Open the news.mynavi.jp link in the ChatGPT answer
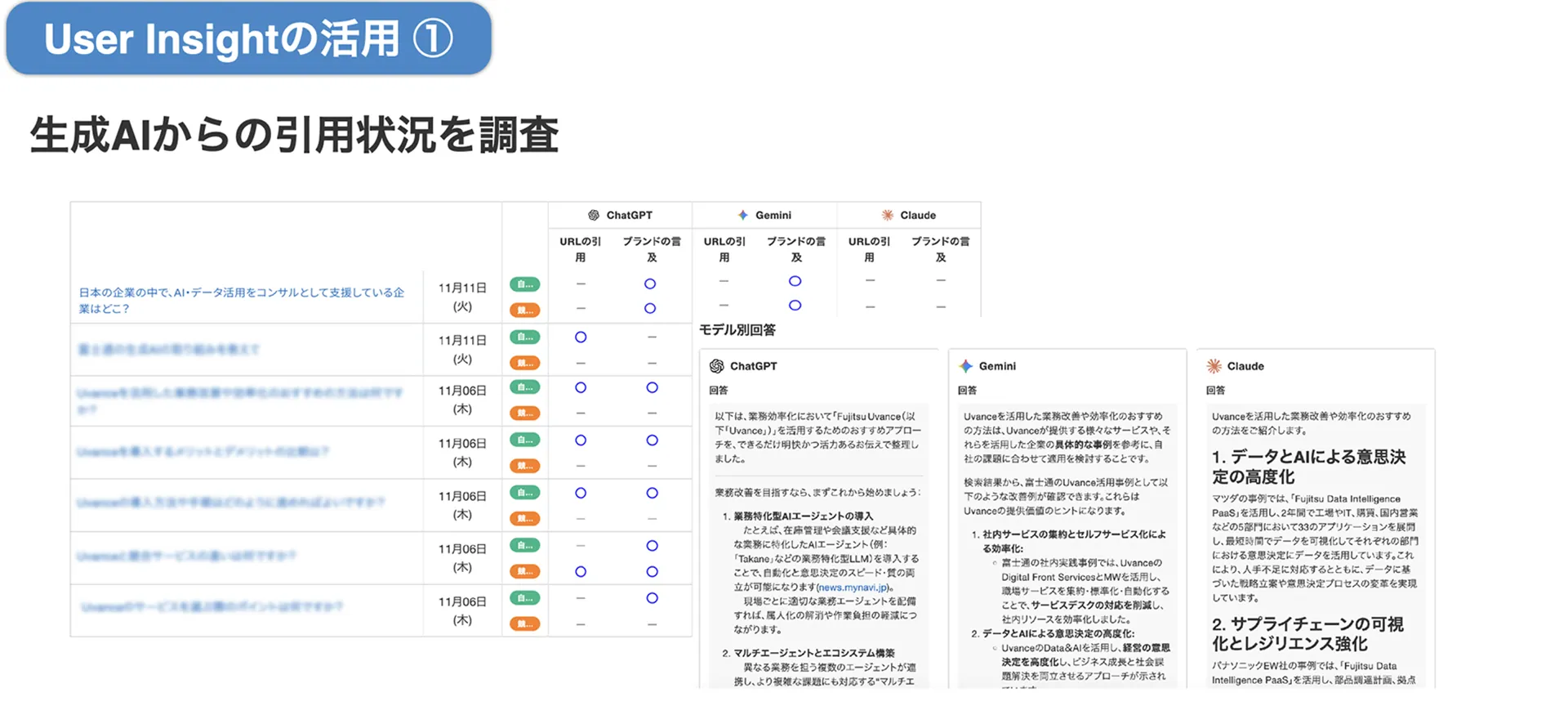The height and width of the screenshot is (715, 1568). pos(853,588)
